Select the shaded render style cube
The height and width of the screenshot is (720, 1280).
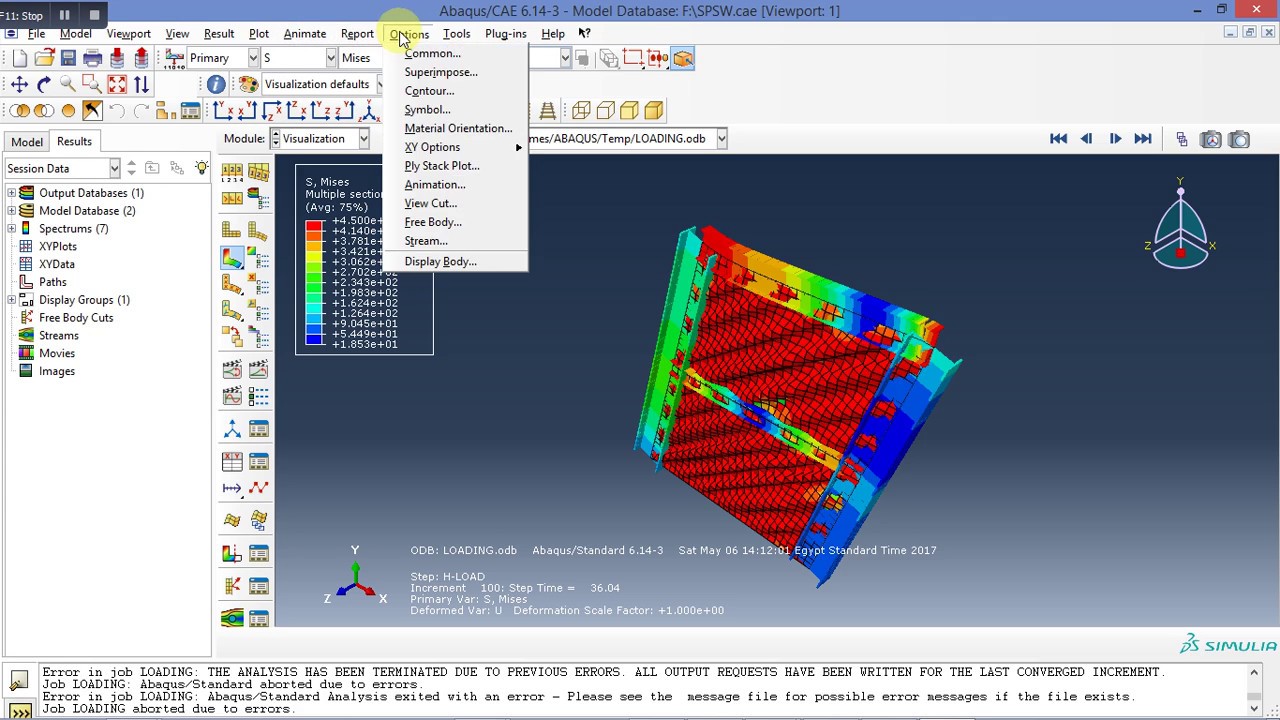pos(654,111)
